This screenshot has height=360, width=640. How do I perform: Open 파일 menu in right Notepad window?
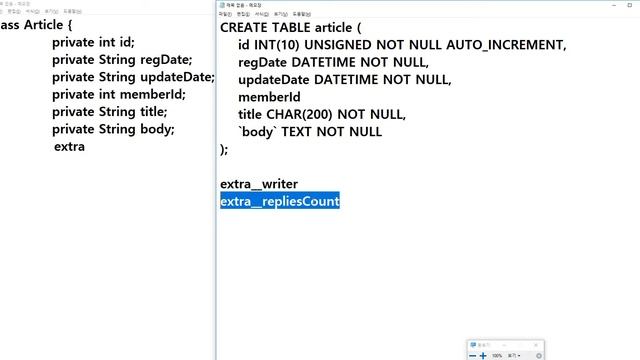tap(225, 14)
